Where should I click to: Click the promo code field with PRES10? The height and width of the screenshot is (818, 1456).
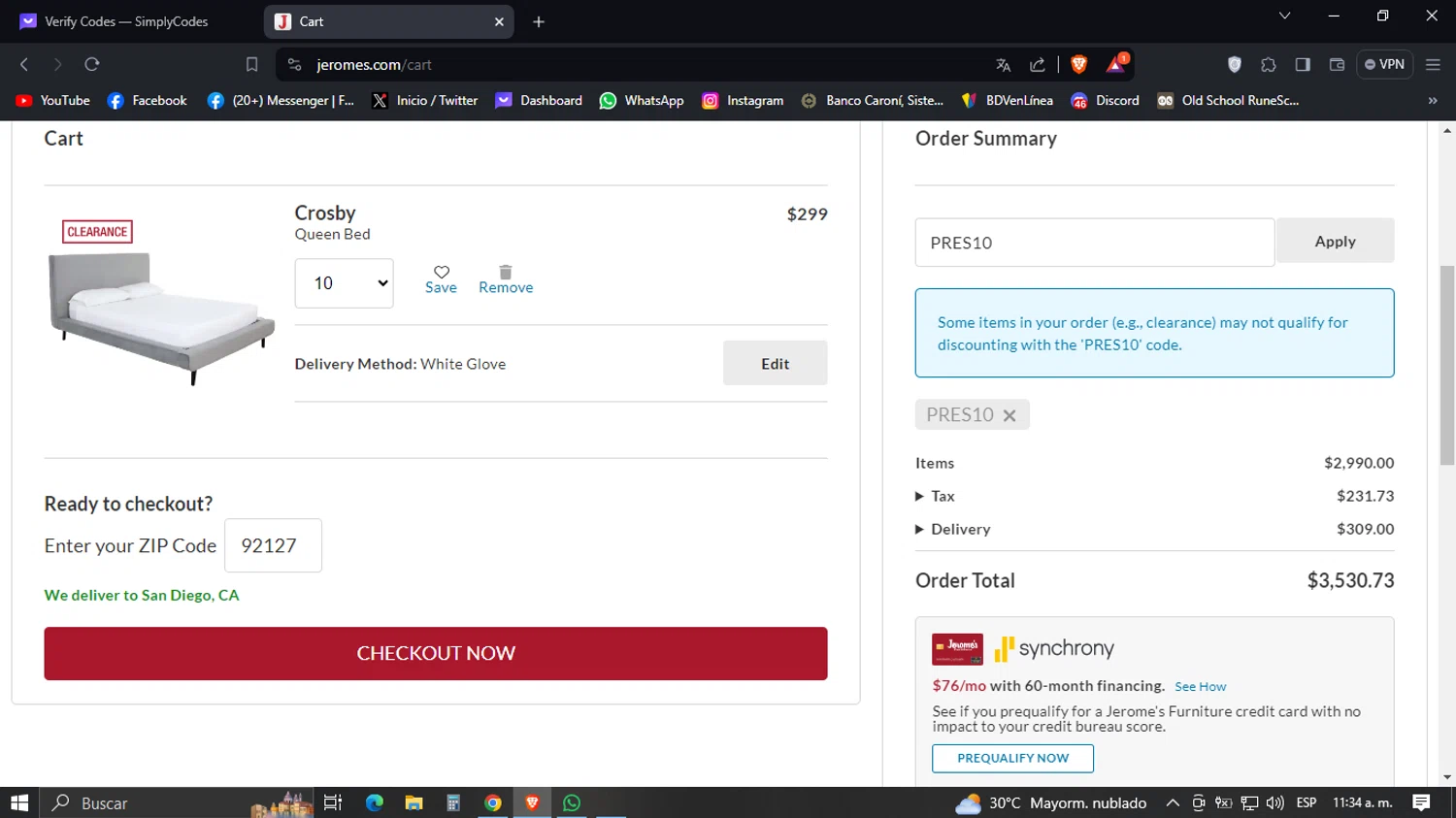(1095, 243)
